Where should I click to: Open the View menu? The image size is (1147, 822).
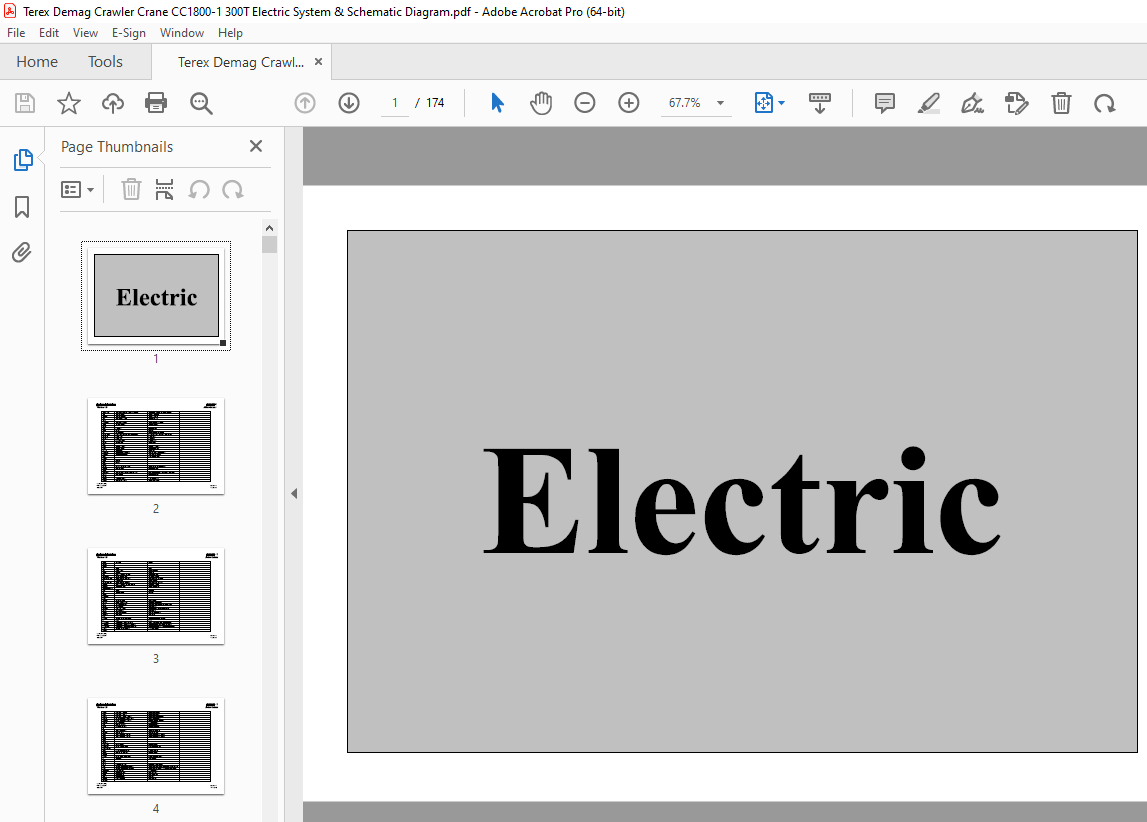(85, 33)
